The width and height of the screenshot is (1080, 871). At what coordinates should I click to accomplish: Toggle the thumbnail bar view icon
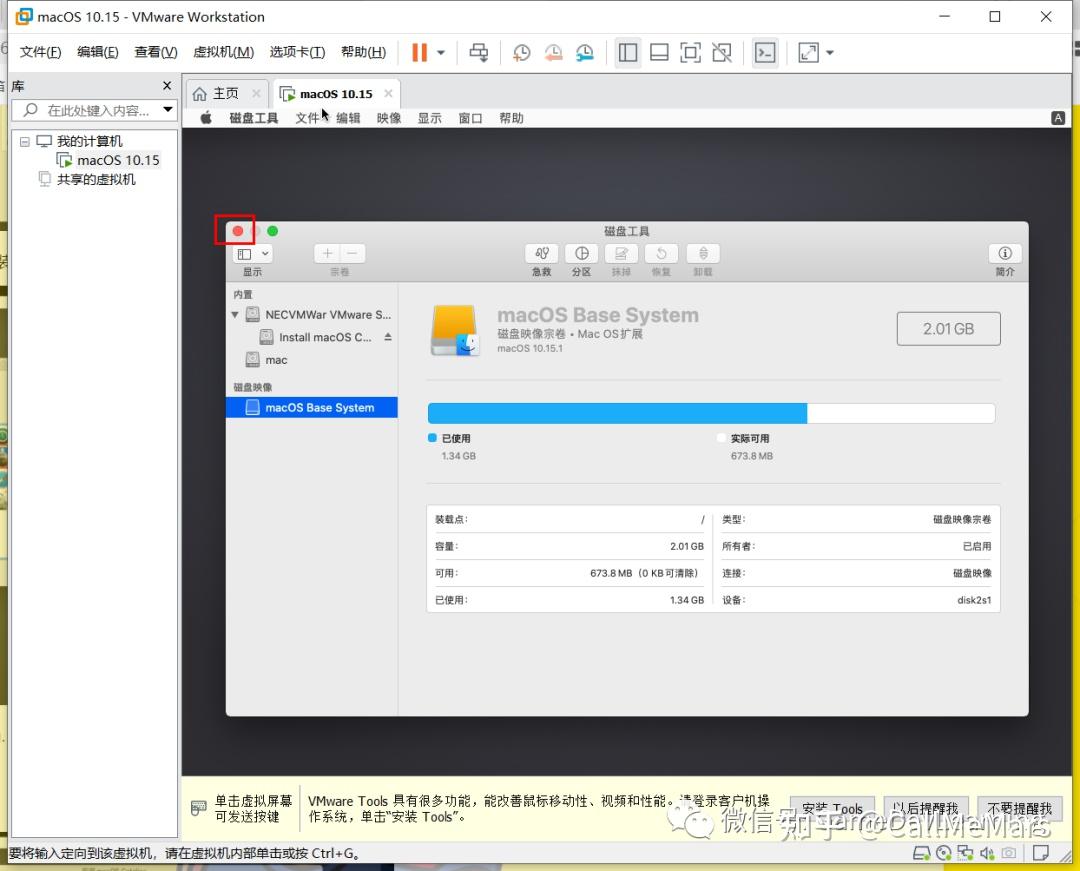coord(659,52)
